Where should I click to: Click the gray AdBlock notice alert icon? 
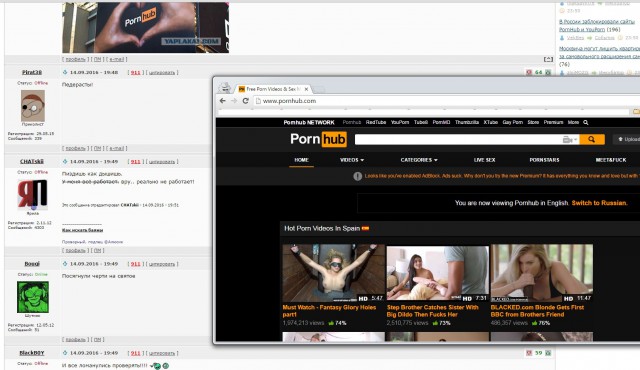click(358, 176)
